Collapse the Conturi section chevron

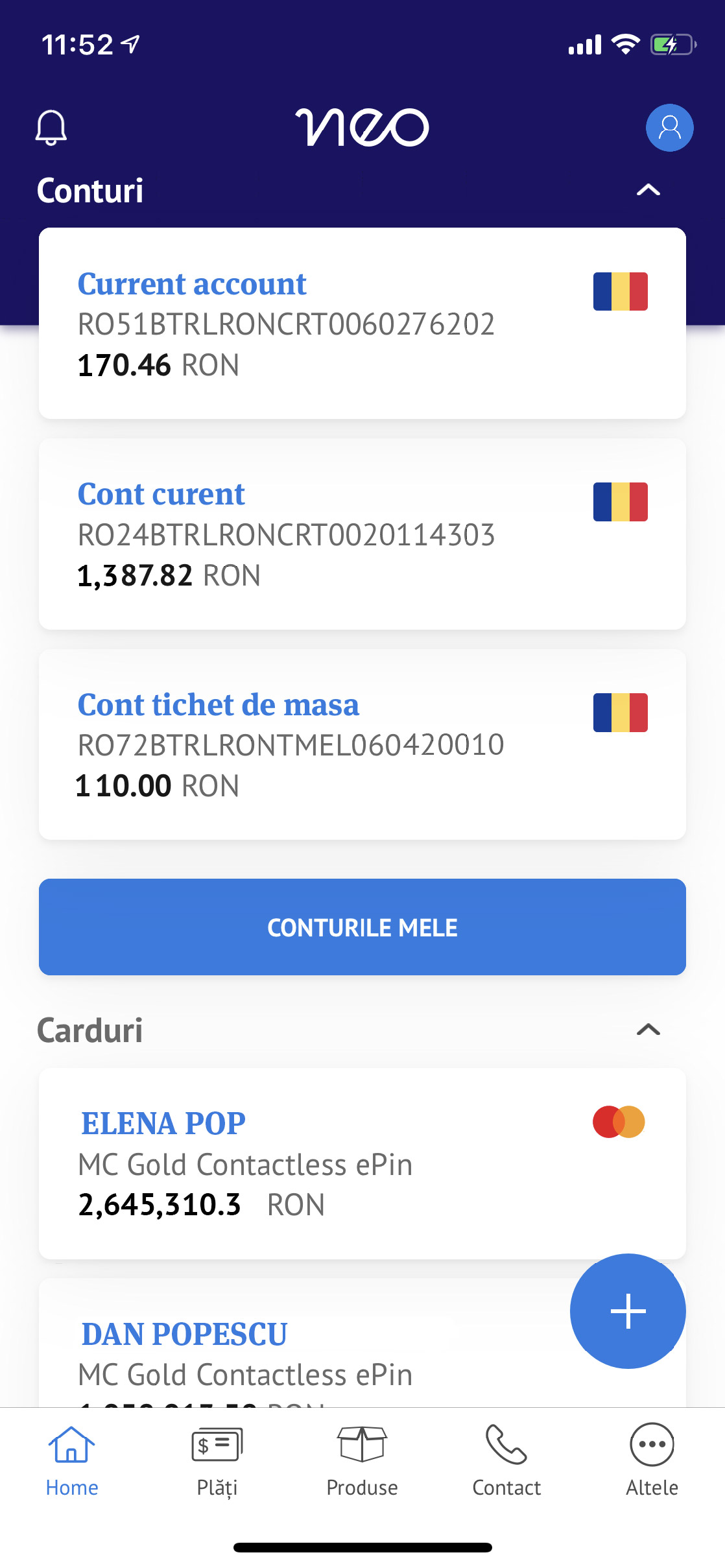(x=648, y=189)
